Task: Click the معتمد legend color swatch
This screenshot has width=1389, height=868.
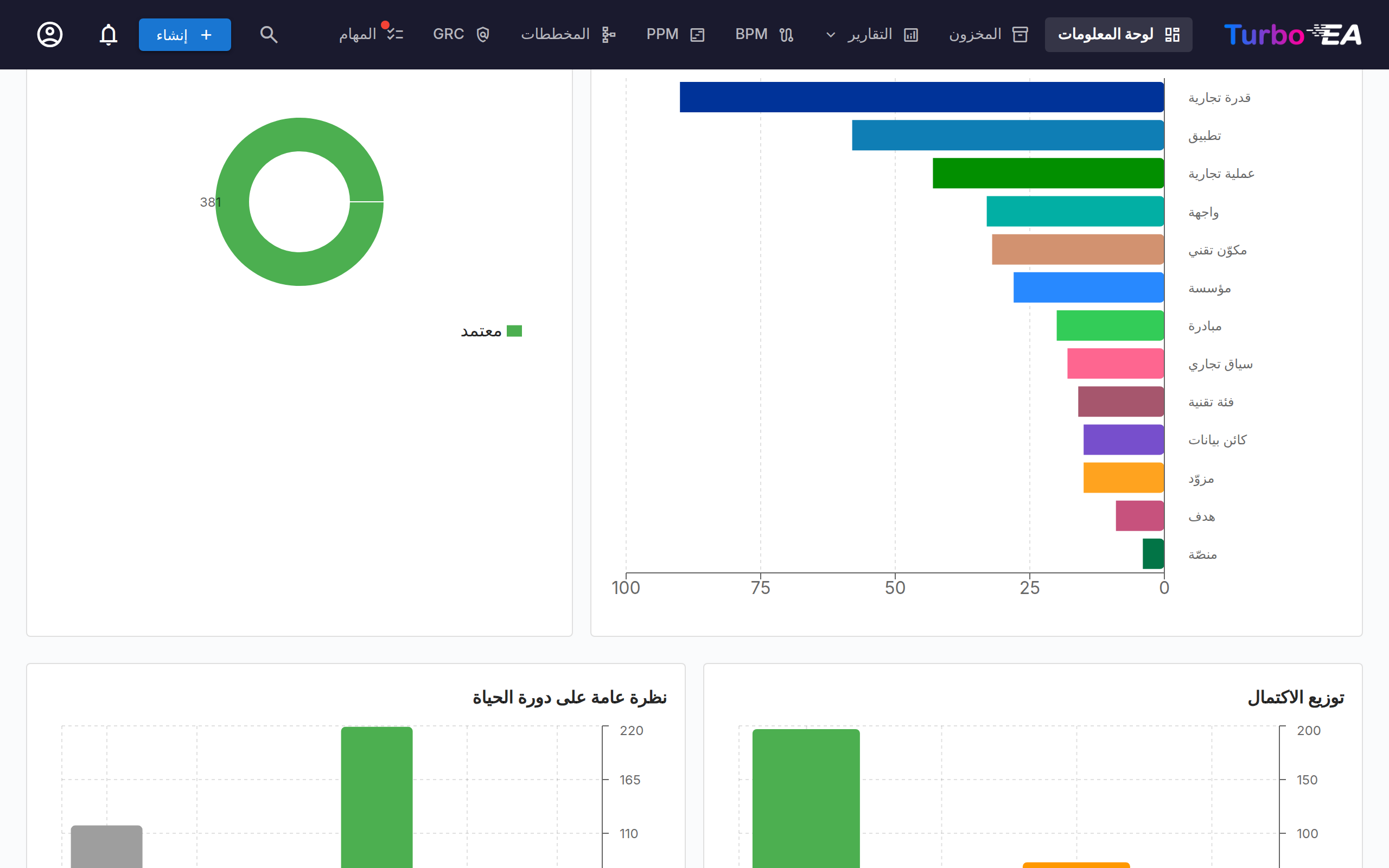Action: pos(514,331)
